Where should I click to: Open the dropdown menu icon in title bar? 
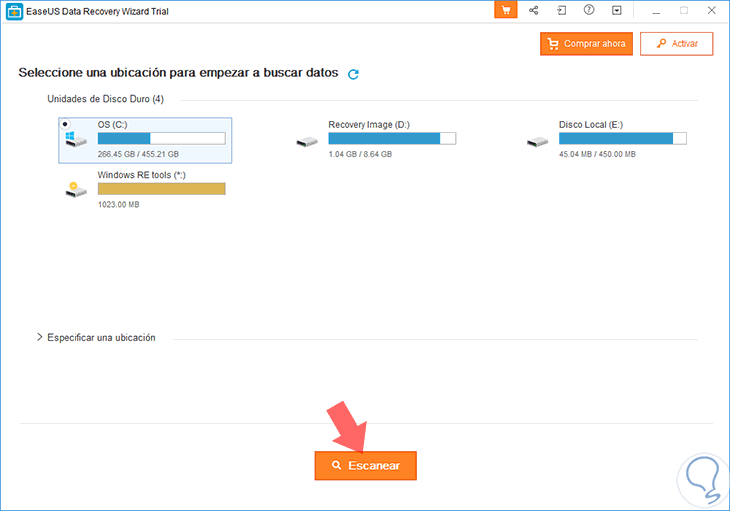point(616,10)
